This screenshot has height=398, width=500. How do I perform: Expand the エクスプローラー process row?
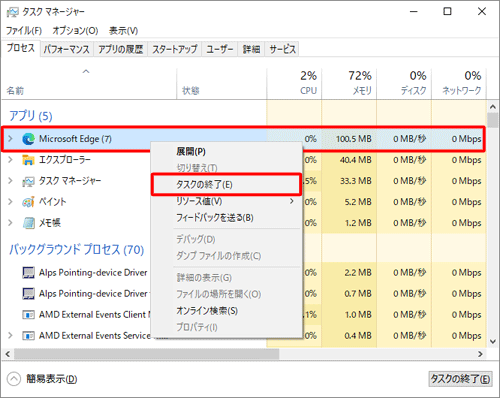(10, 160)
